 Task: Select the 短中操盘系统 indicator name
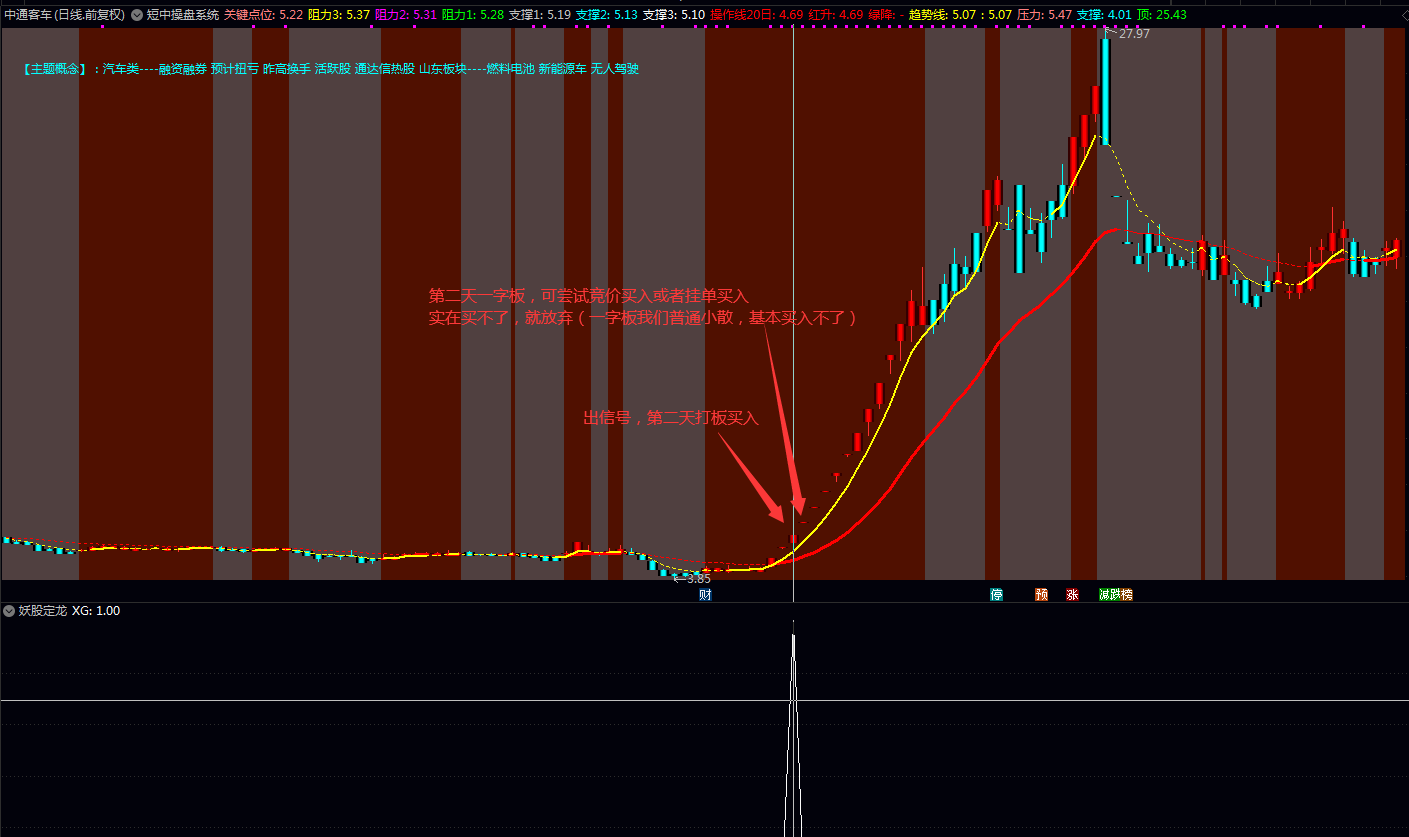(x=183, y=15)
